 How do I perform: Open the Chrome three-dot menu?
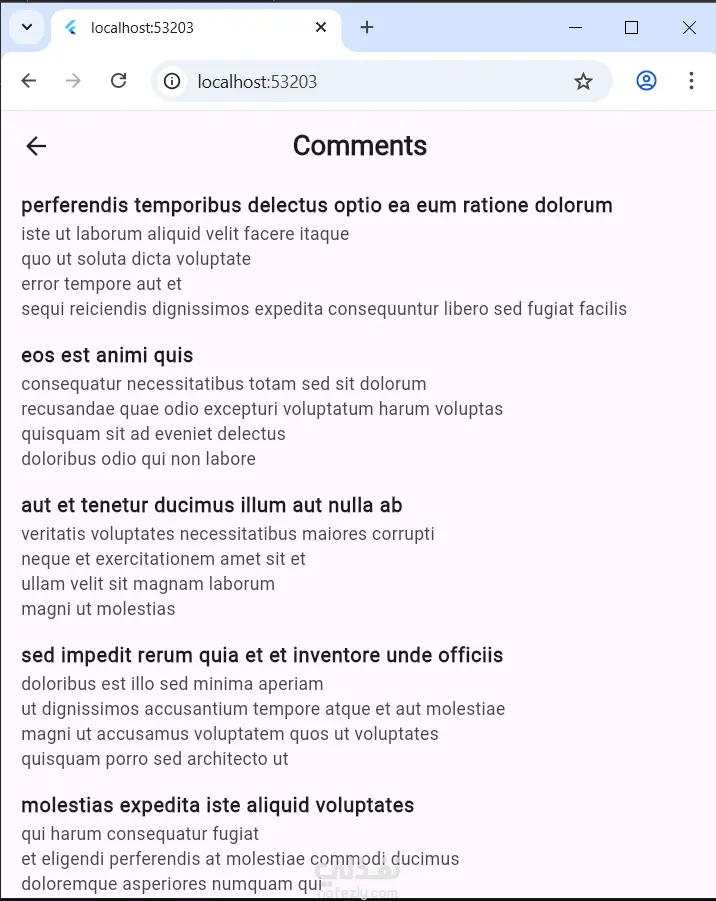[691, 81]
